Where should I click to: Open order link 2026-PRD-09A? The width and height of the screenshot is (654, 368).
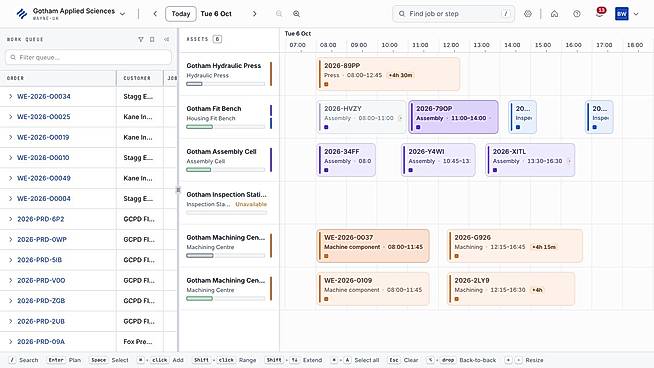coord(41,342)
